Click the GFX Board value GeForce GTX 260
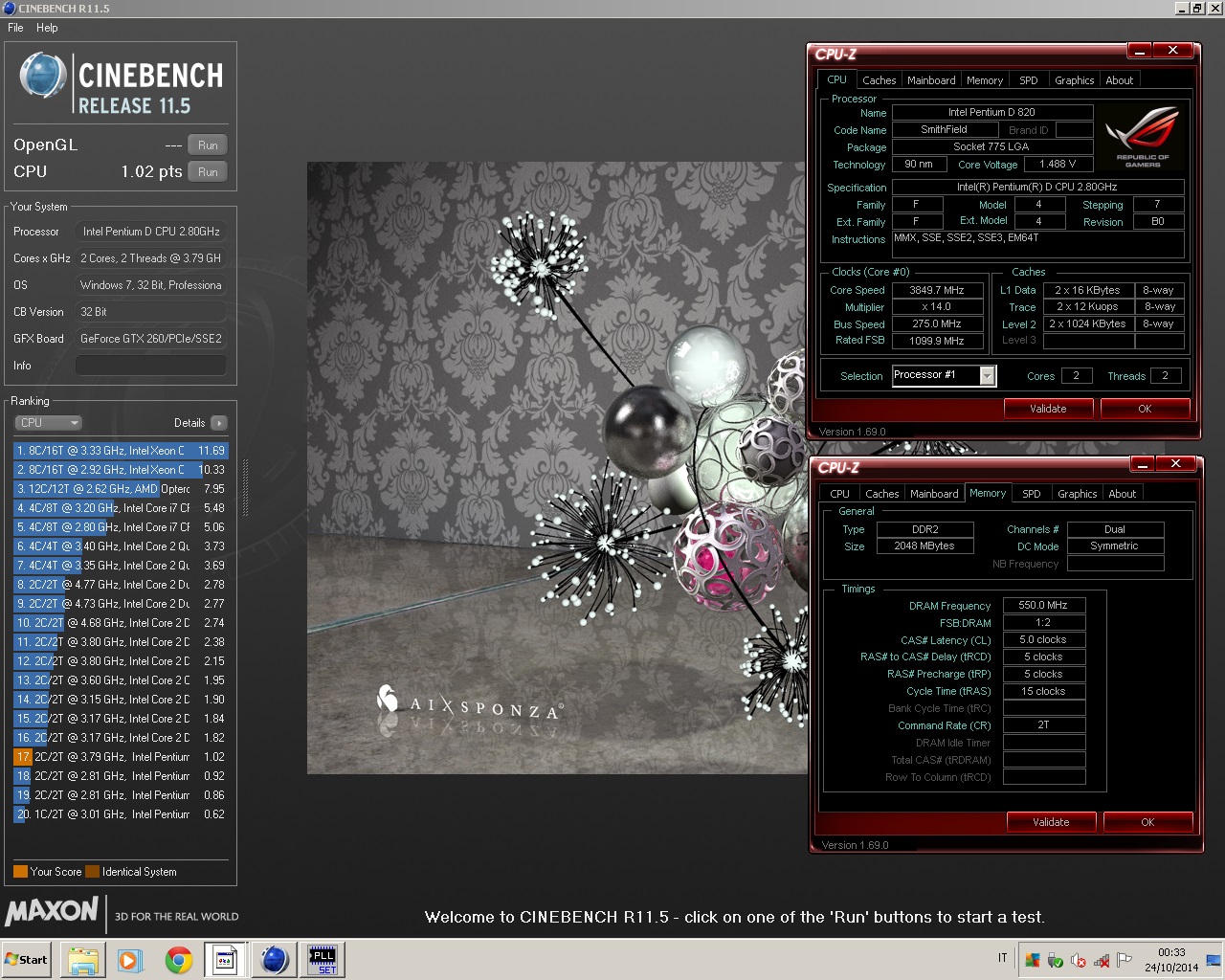The width and height of the screenshot is (1225, 980). point(151,339)
